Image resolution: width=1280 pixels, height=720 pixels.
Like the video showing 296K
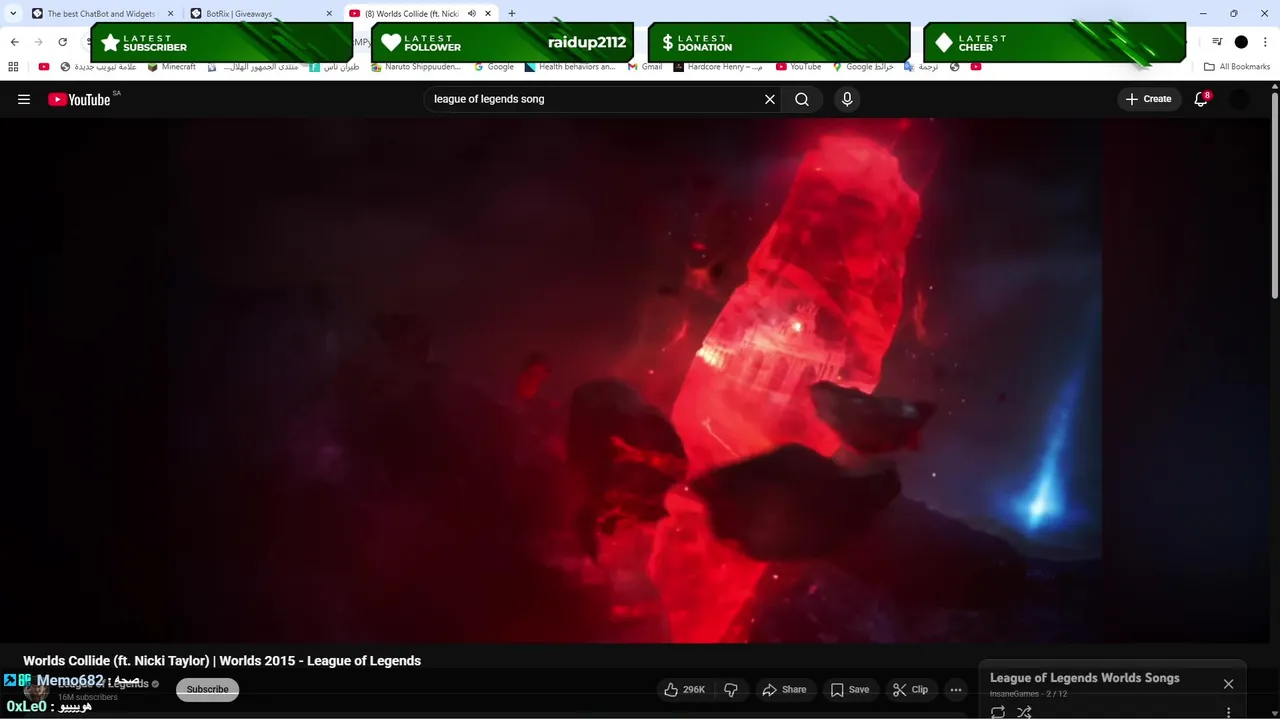685,690
